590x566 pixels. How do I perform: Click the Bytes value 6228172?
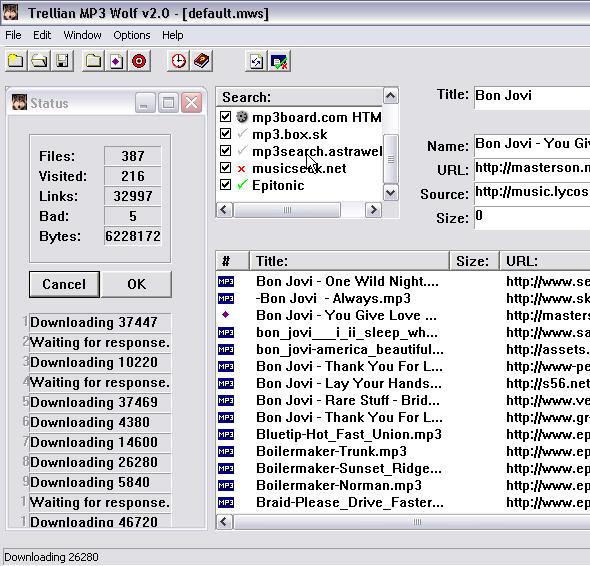pyautogui.click(x=133, y=236)
